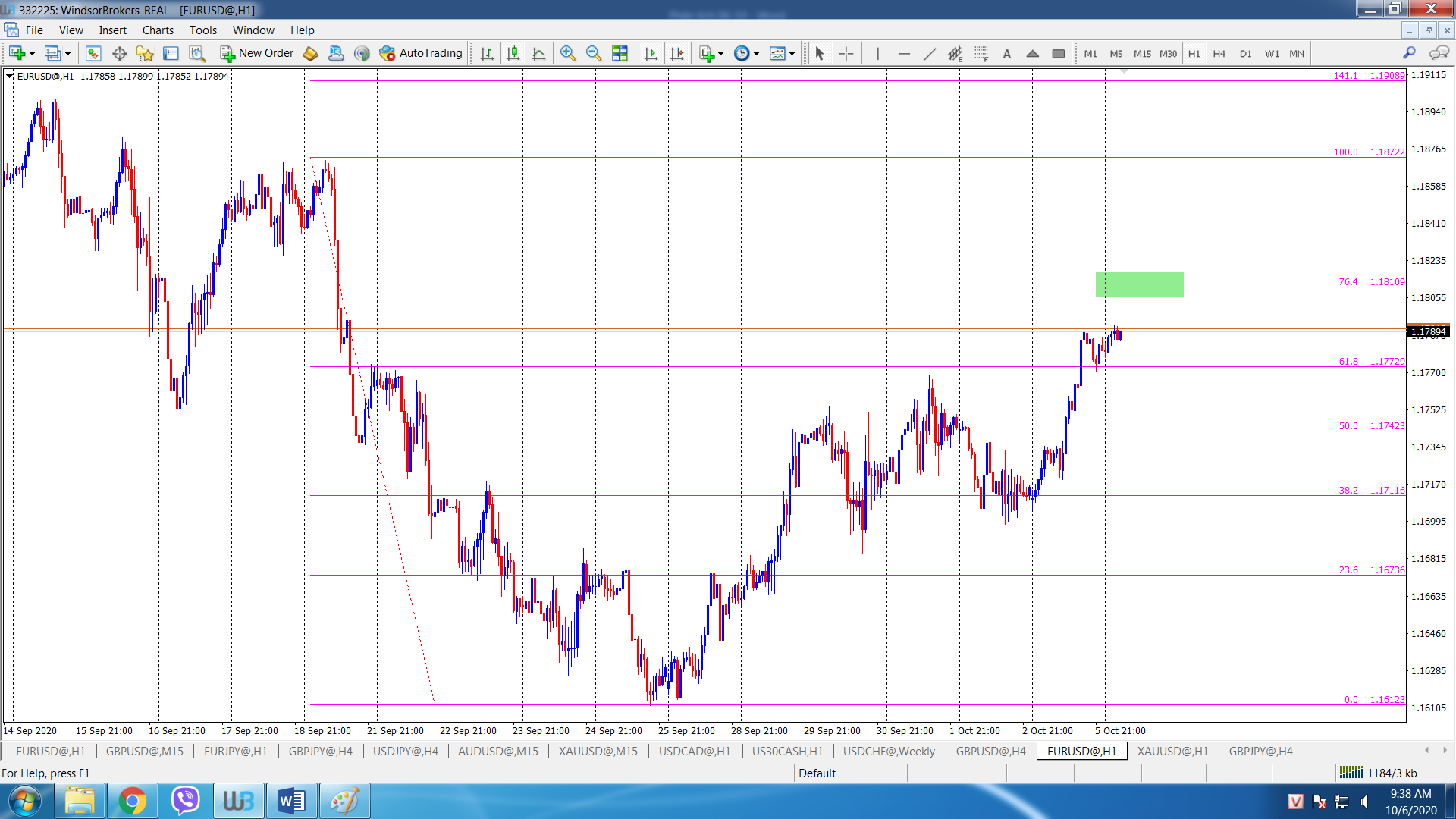The height and width of the screenshot is (819, 1456).
Task: Expand one-click trading triangle beside EURUSD@,H1
Action: click(x=9, y=76)
